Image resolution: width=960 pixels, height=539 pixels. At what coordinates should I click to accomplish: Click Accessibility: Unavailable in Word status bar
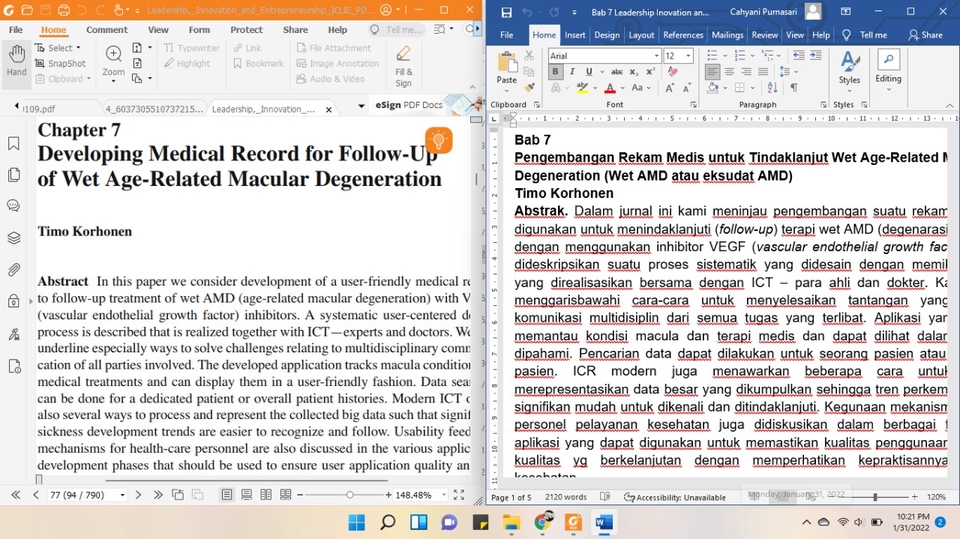coord(675,497)
